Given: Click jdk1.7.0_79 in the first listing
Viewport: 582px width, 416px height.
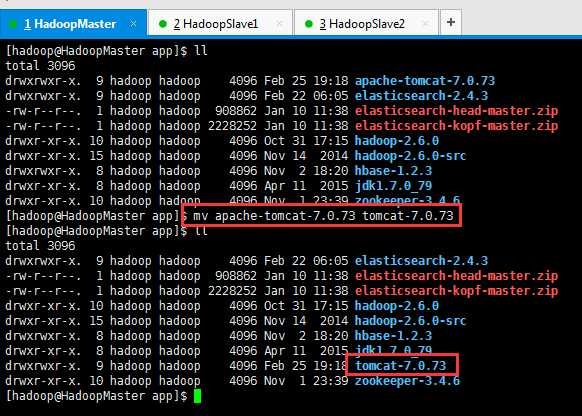Looking at the screenshot, I should click(393, 186).
